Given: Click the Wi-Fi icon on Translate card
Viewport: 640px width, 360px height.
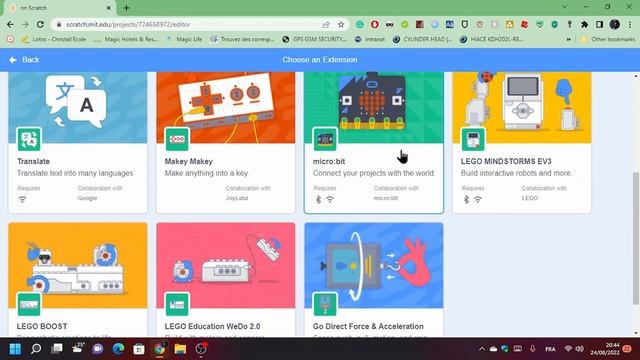Looking at the screenshot, I should 22,199.
